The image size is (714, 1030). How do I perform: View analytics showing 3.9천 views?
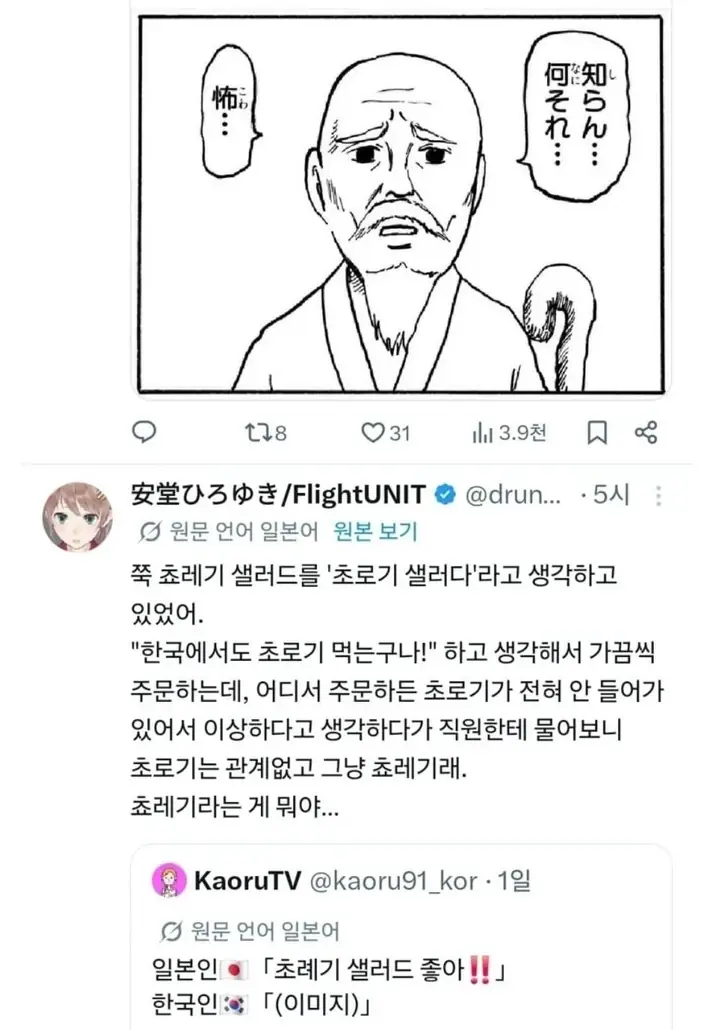[x=510, y=433]
